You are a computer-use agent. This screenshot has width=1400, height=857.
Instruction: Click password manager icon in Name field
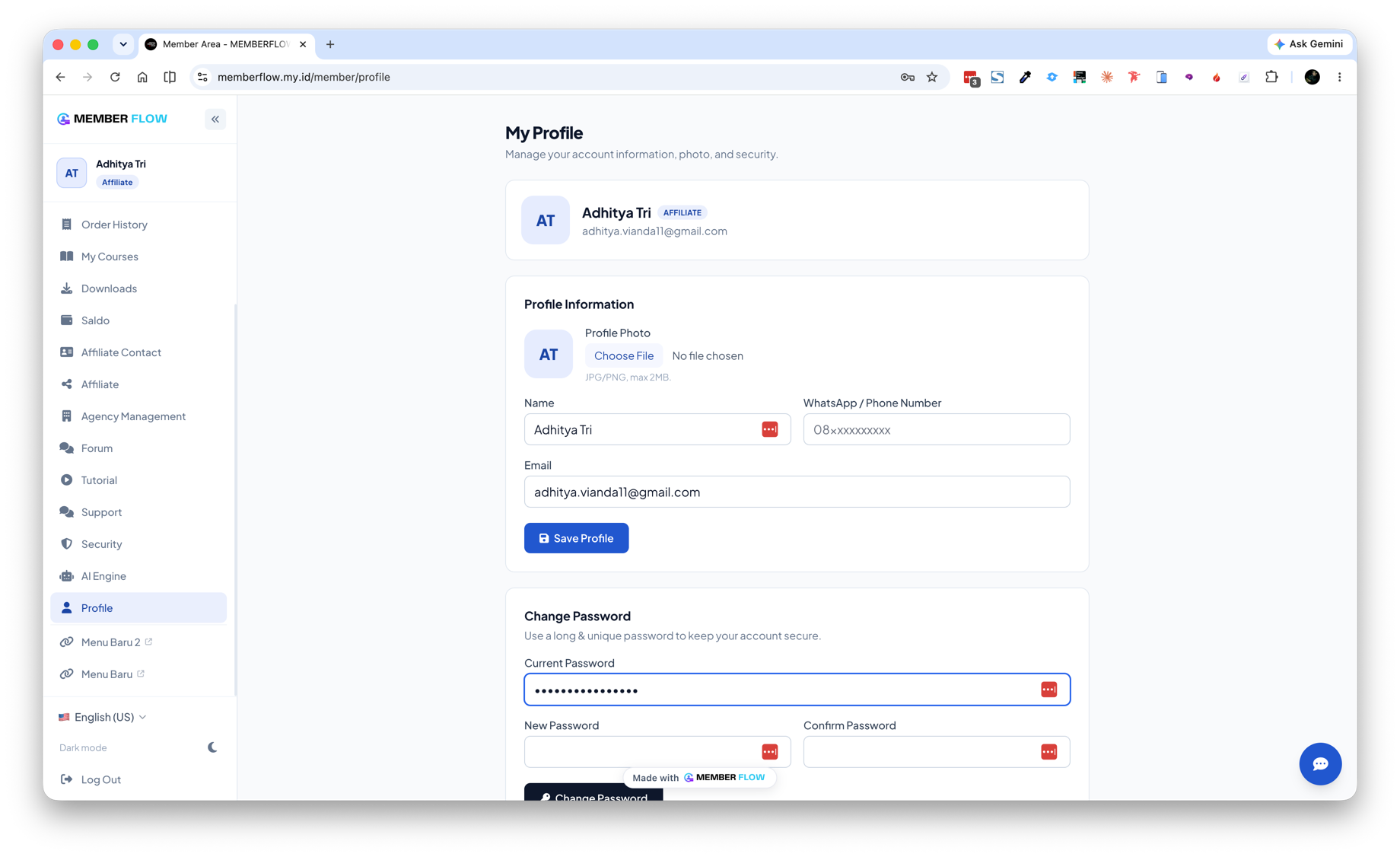(x=769, y=429)
